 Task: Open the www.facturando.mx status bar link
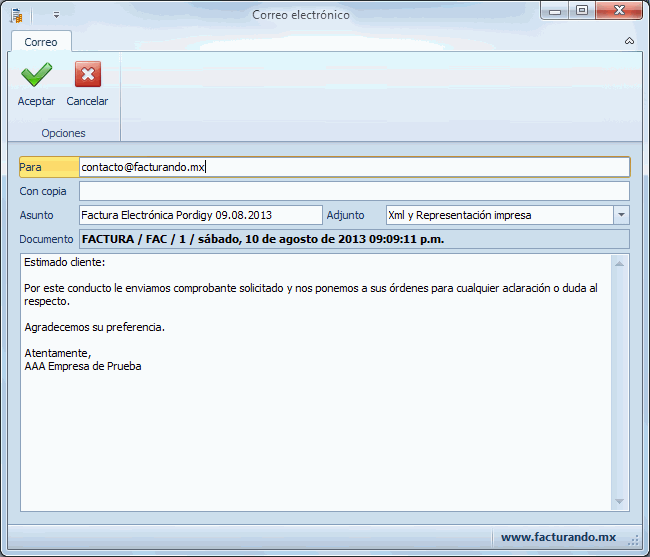(x=558, y=537)
